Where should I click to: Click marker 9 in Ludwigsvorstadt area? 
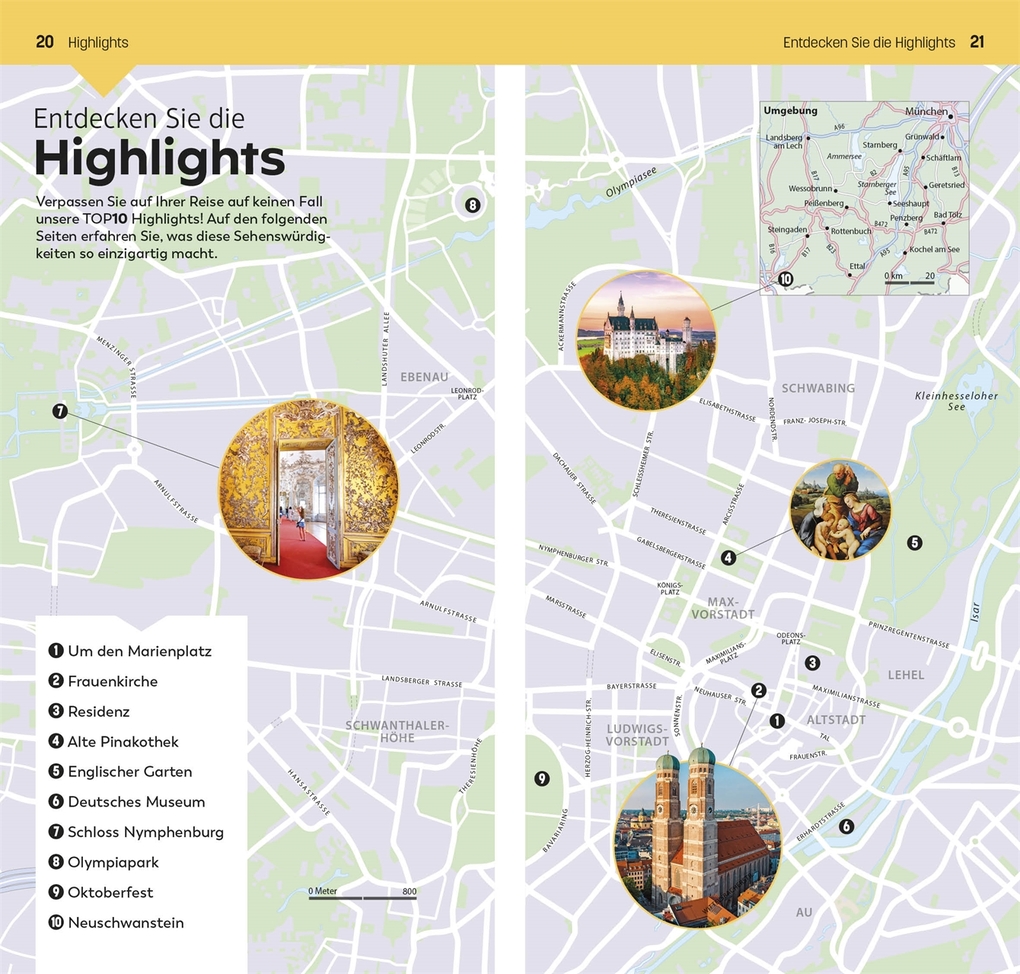pos(541,778)
